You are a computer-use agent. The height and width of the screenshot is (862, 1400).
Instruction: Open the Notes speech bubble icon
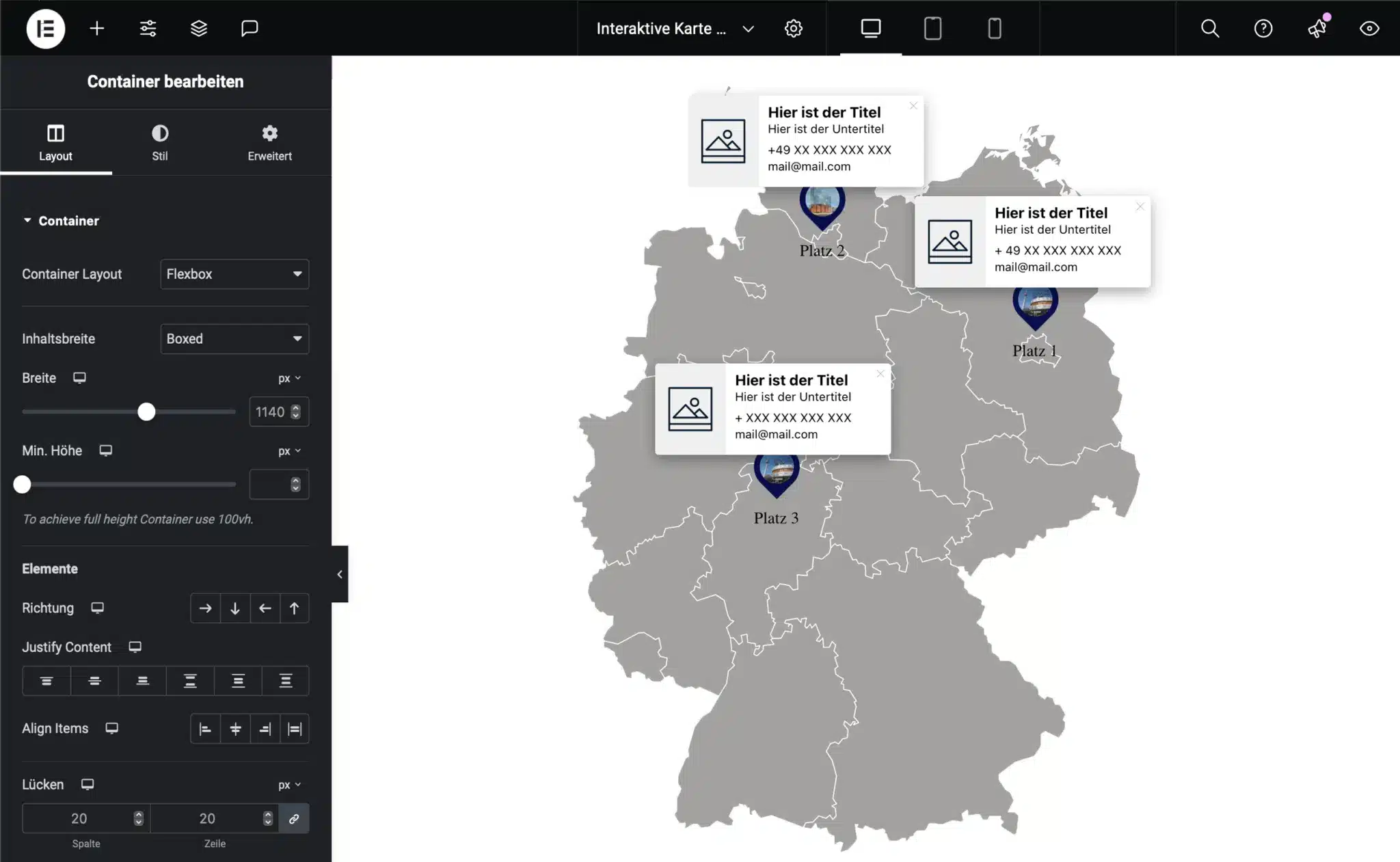pyautogui.click(x=250, y=29)
